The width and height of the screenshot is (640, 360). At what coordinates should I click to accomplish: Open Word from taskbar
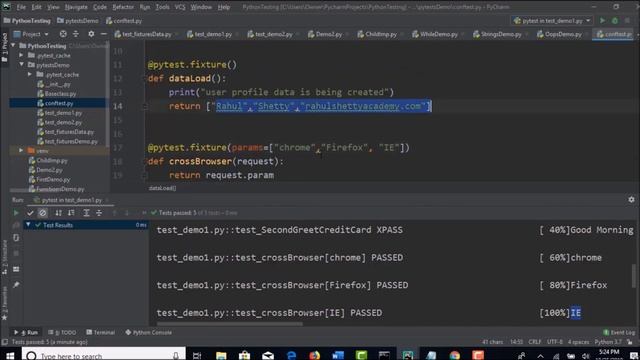pyautogui.click(x=338, y=355)
